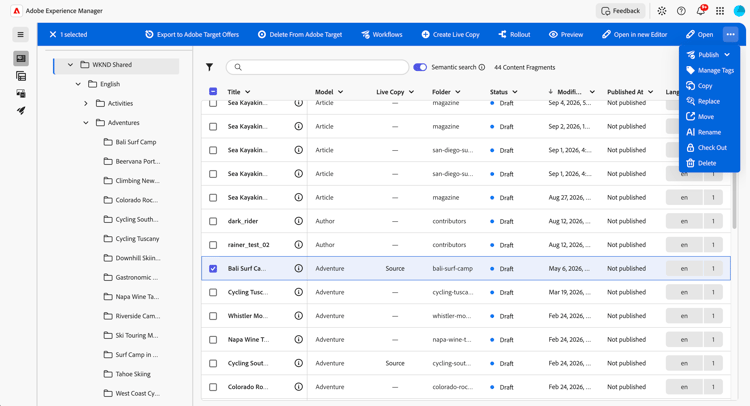
Task: Open Model column dropdown
Action: [x=341, y=92]
